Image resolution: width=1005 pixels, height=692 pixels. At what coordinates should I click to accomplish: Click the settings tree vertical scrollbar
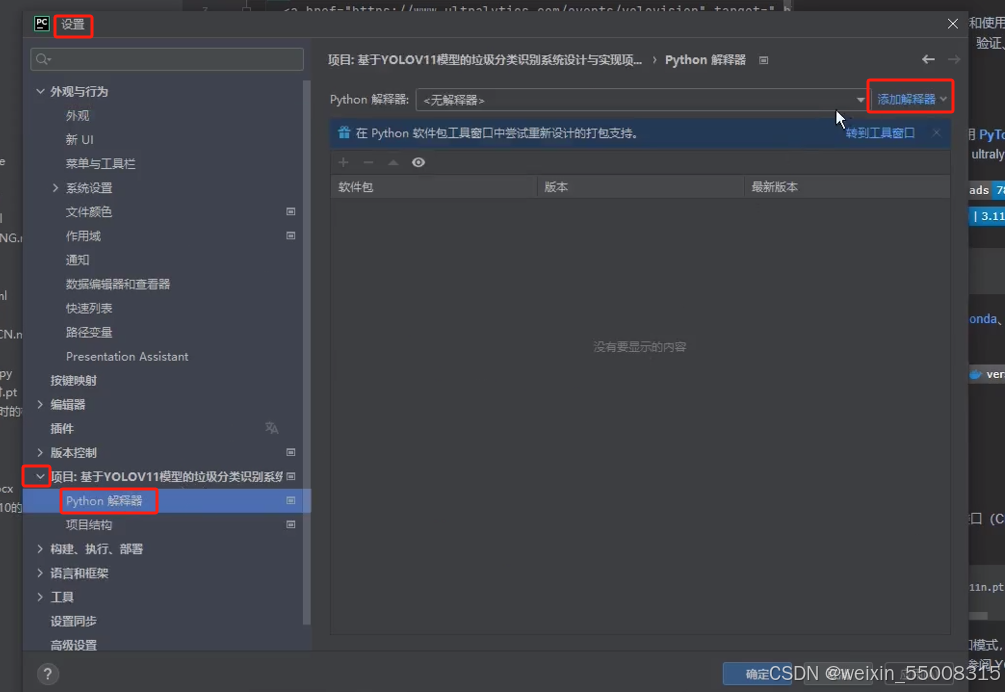coord(306,352)
